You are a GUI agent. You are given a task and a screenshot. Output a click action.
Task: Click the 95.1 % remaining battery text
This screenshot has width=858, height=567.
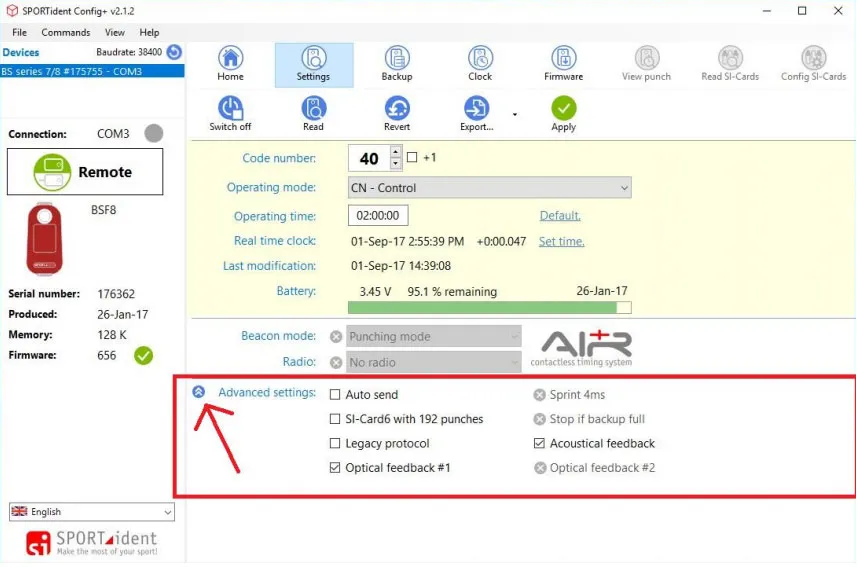(453, 292)
